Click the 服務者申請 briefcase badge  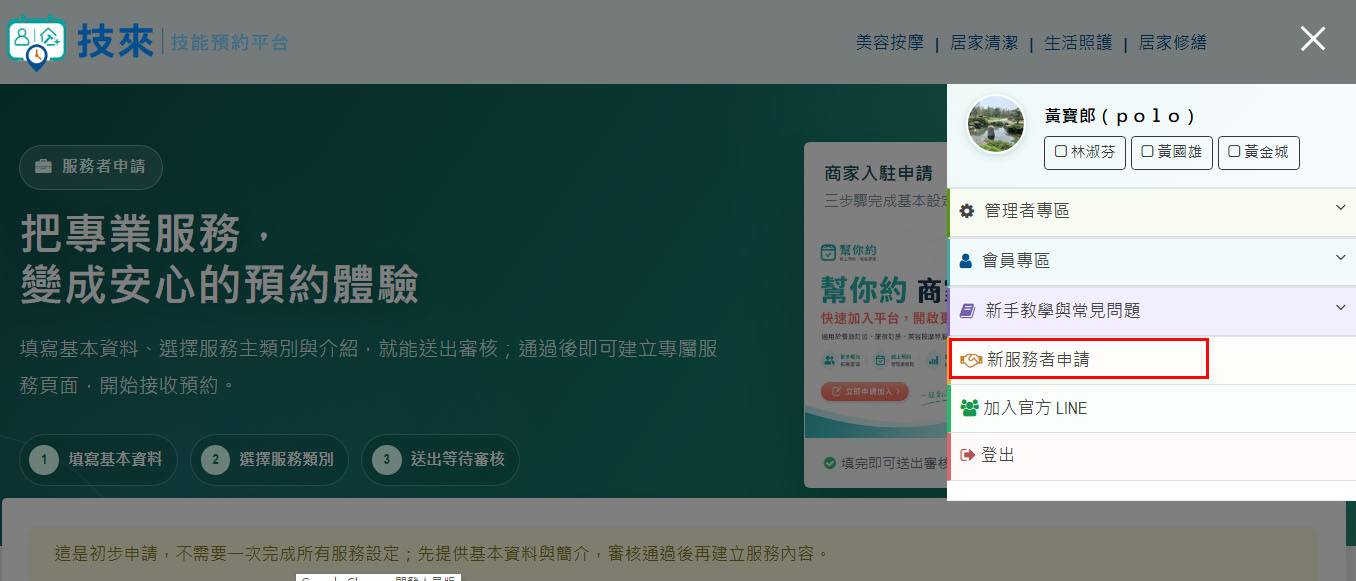click(x=91, y=167)
